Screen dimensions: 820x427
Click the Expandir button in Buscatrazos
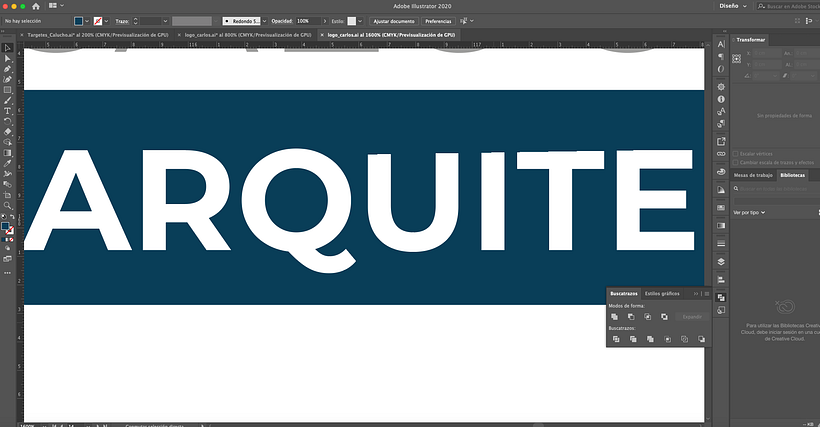[692, 317]
